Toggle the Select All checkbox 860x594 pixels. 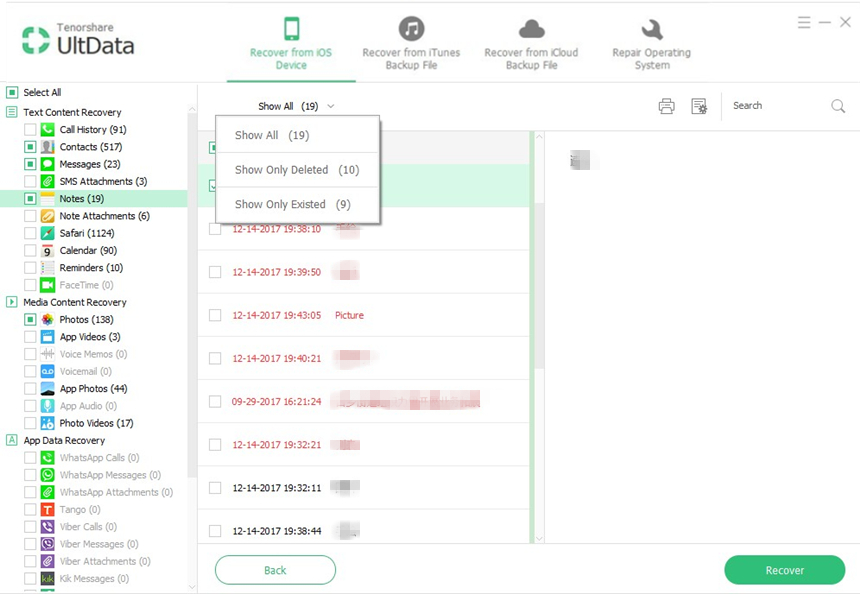tap(12, 92)
